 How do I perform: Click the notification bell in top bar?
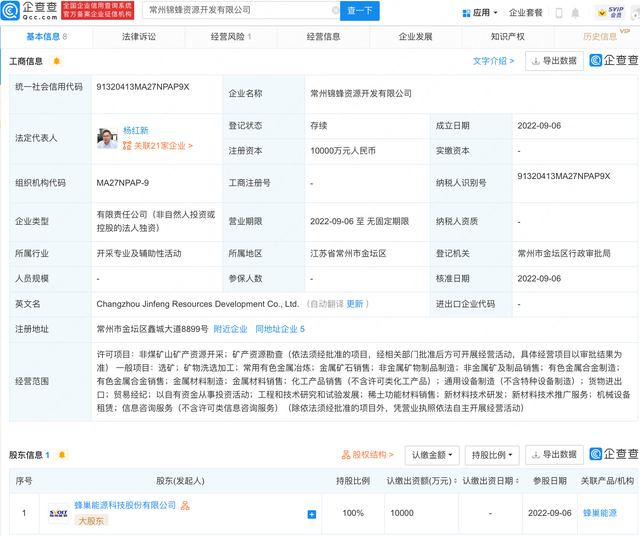(x=575, y=13)
